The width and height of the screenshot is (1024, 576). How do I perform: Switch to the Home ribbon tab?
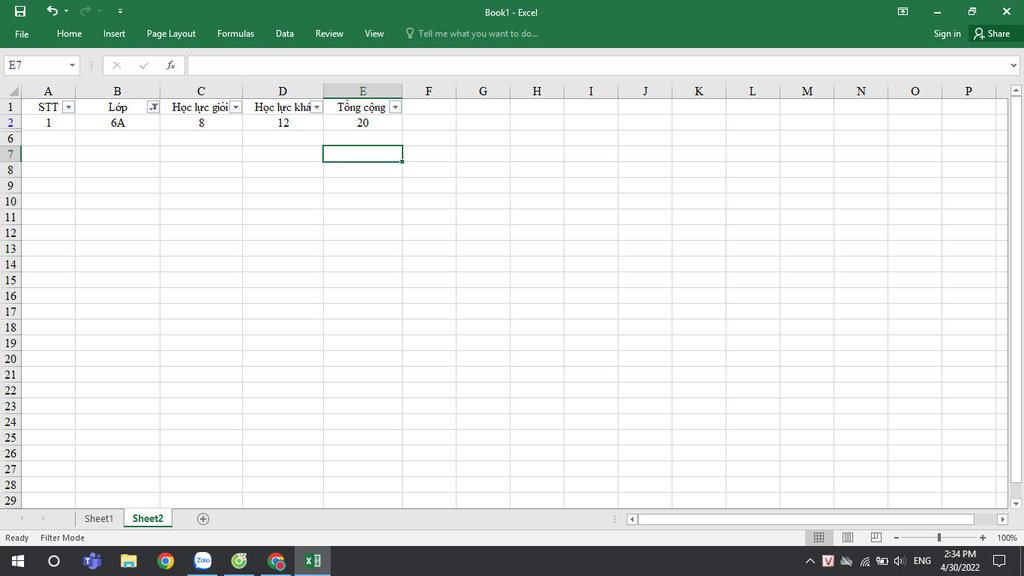click(69, 34)
